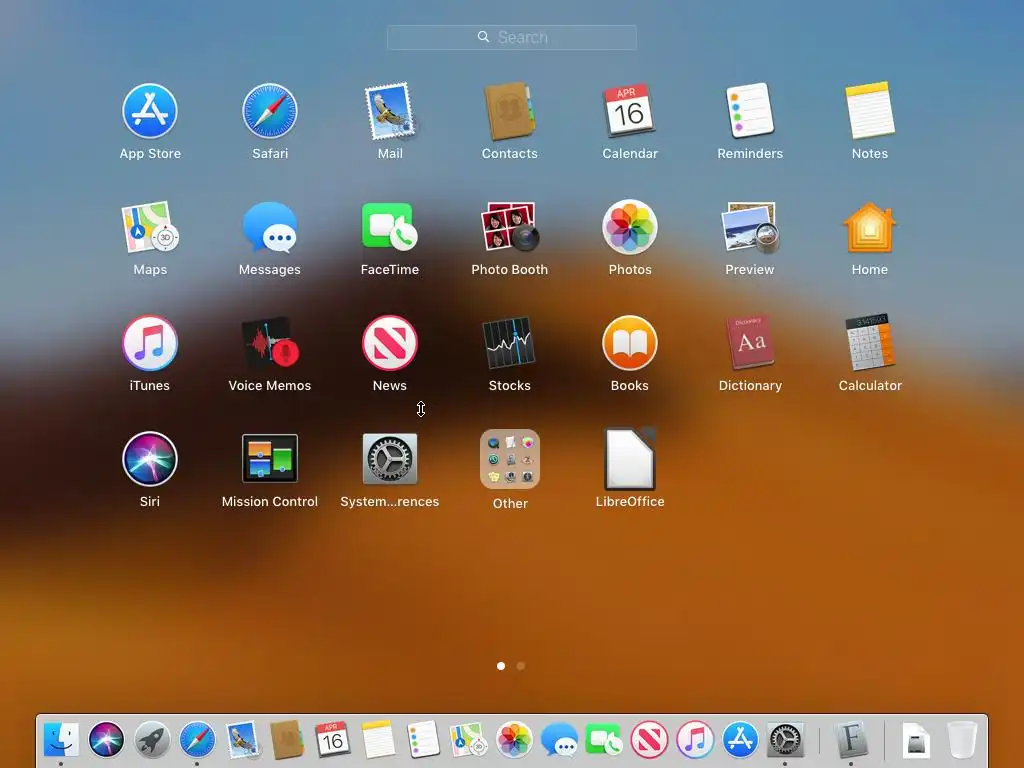The width and height of the screenshot is (1024, 768).
Task: Launch Siri from Launchpad grid
Action: [150, 459]
